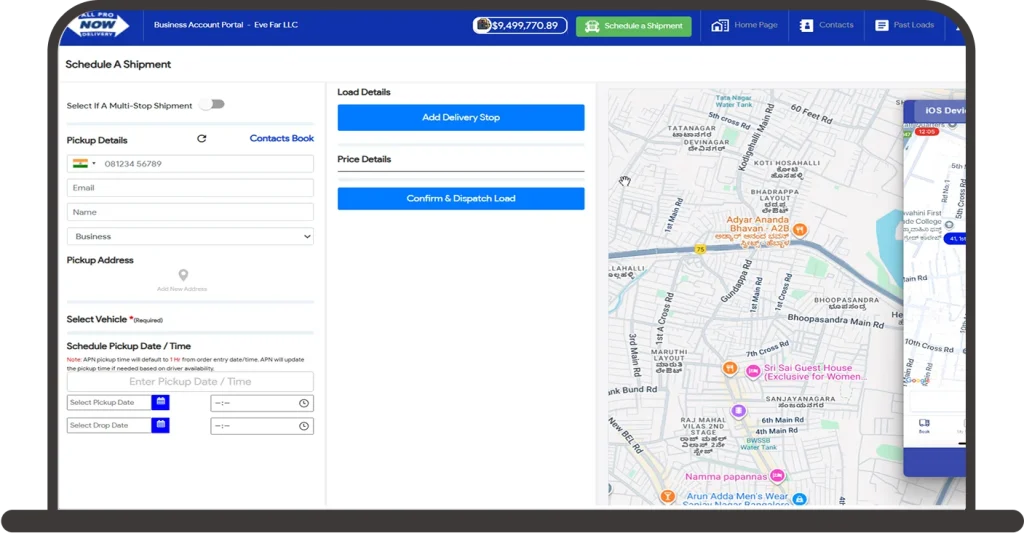Open Contacts from the top navigation
The width and height of the screenshot is (1024, 533).
[826, 25]
